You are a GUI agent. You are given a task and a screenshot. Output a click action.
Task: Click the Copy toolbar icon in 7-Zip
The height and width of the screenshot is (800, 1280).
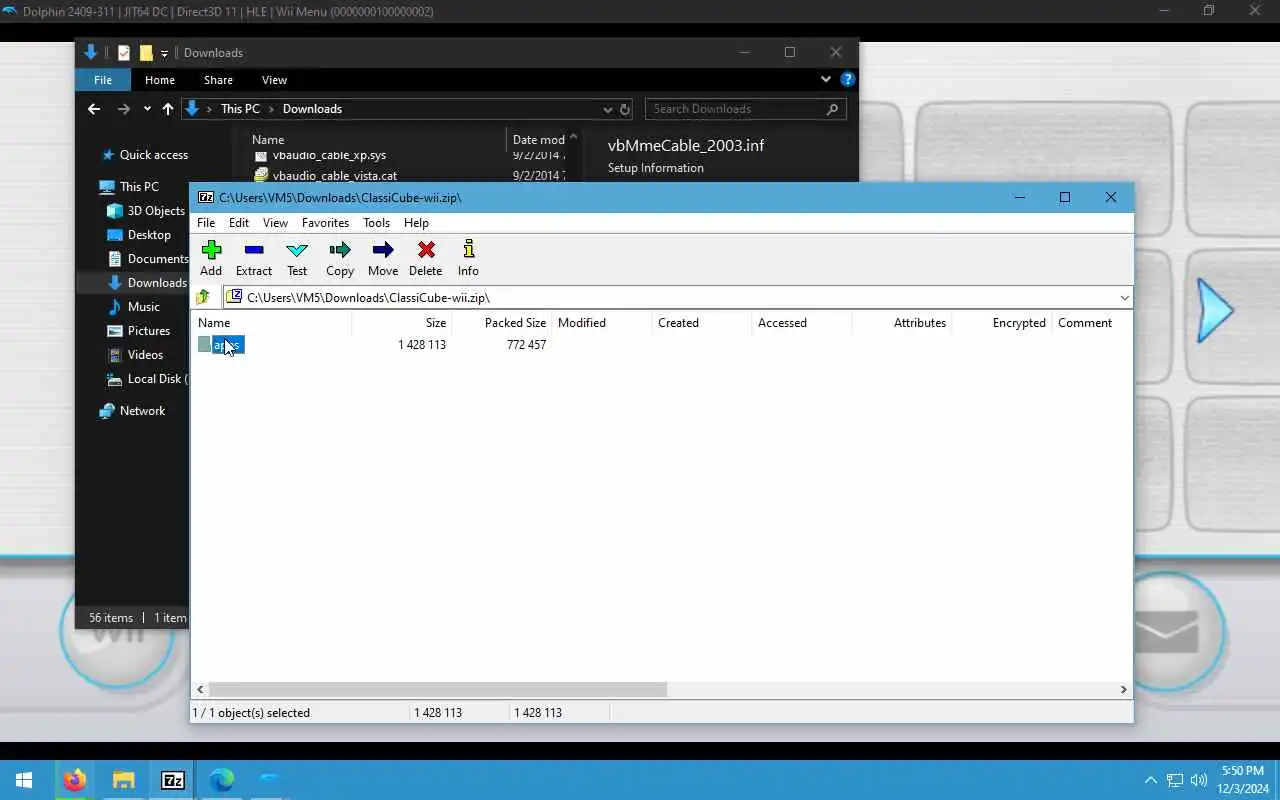click(340, 258)
